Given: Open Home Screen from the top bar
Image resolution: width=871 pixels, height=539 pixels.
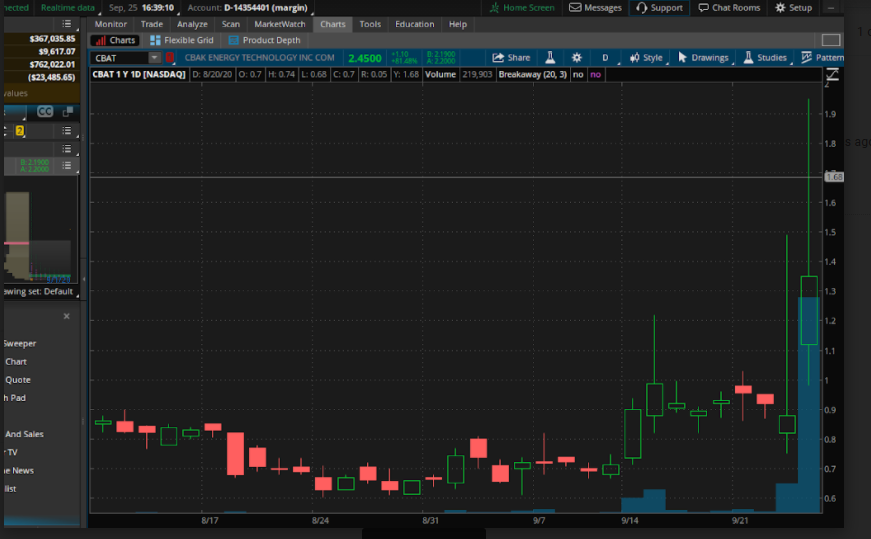Looking at the screenshot, I should 522,8.
